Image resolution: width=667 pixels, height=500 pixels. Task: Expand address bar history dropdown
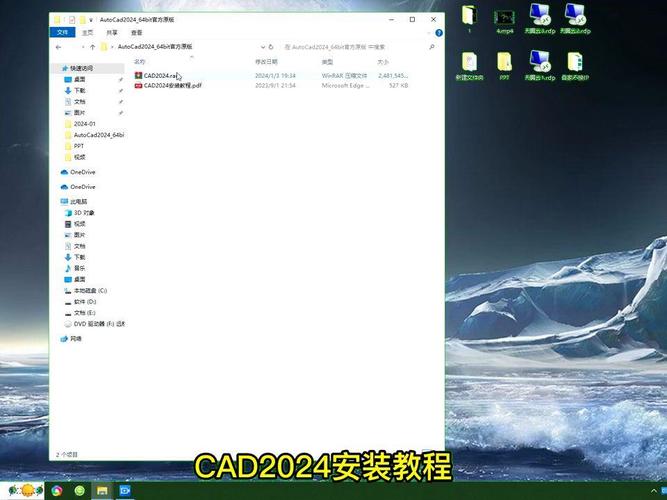263,47
